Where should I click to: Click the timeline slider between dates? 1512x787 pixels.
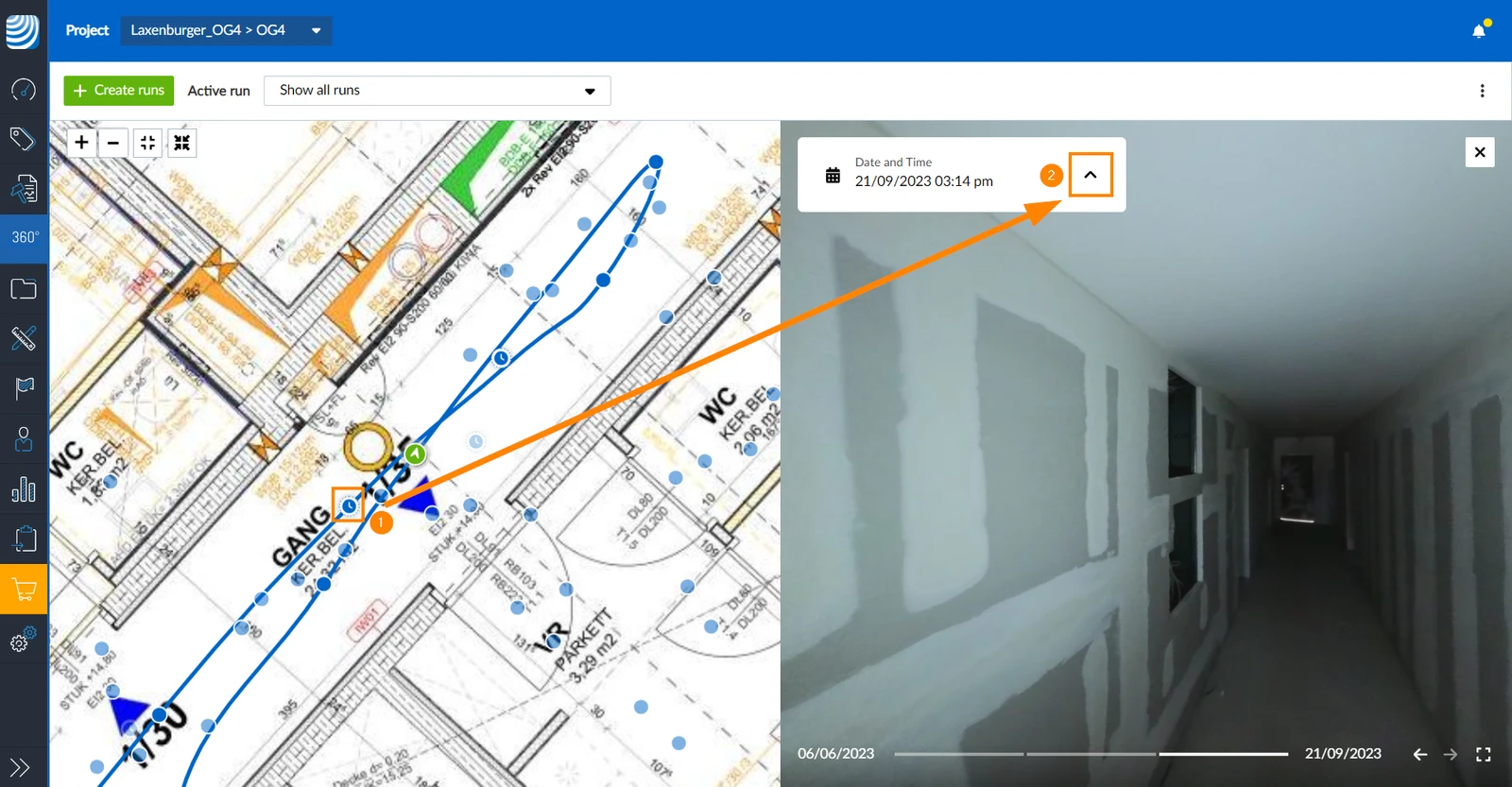pos(1091,754)
